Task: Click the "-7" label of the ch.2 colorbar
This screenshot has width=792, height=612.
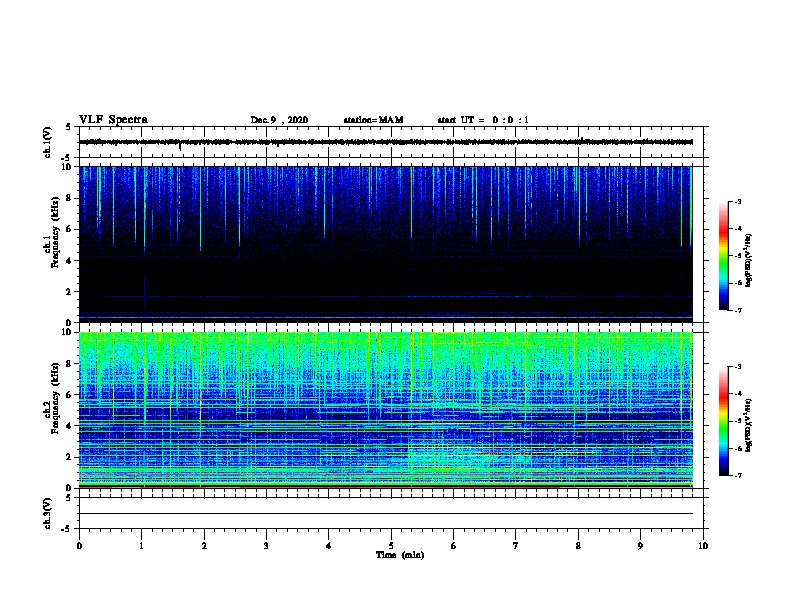Action: coord(737,475)
